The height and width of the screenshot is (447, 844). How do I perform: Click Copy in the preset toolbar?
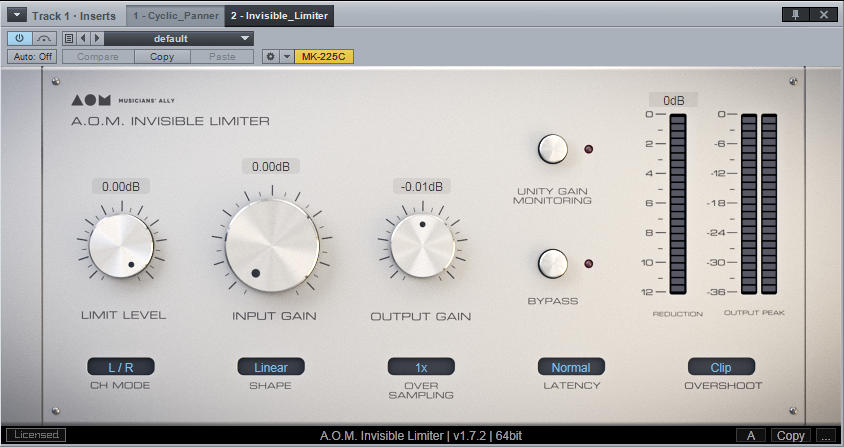pyautogui.click(x=162, y=57)
